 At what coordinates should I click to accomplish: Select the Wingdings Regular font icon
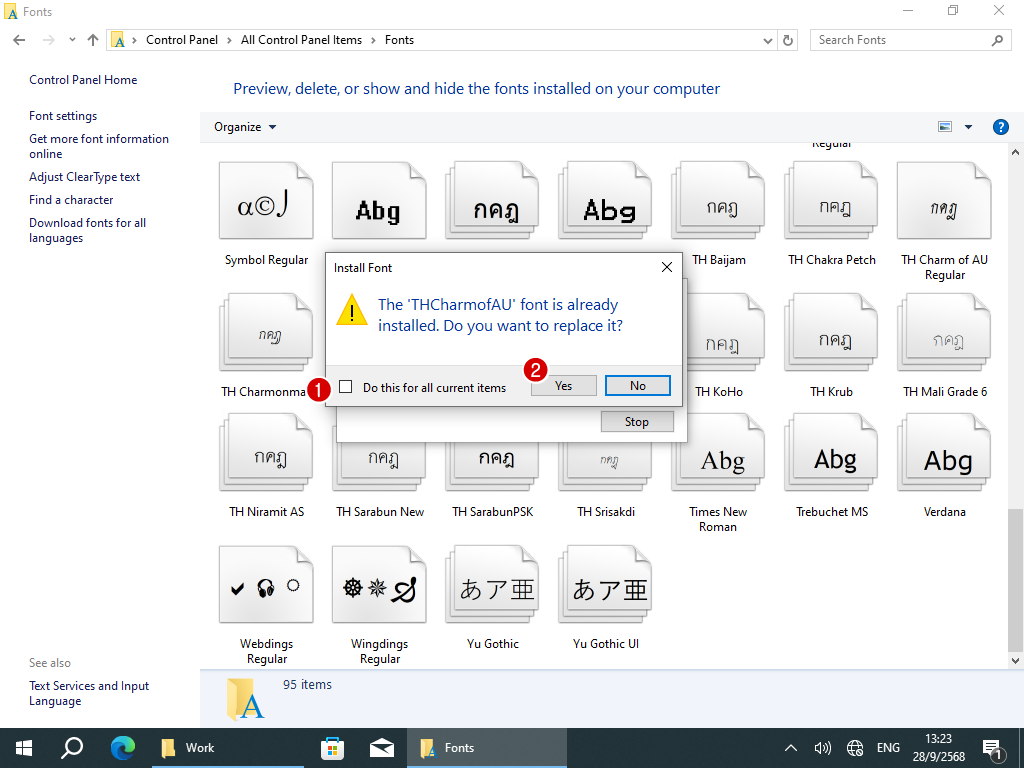point(379,589)
